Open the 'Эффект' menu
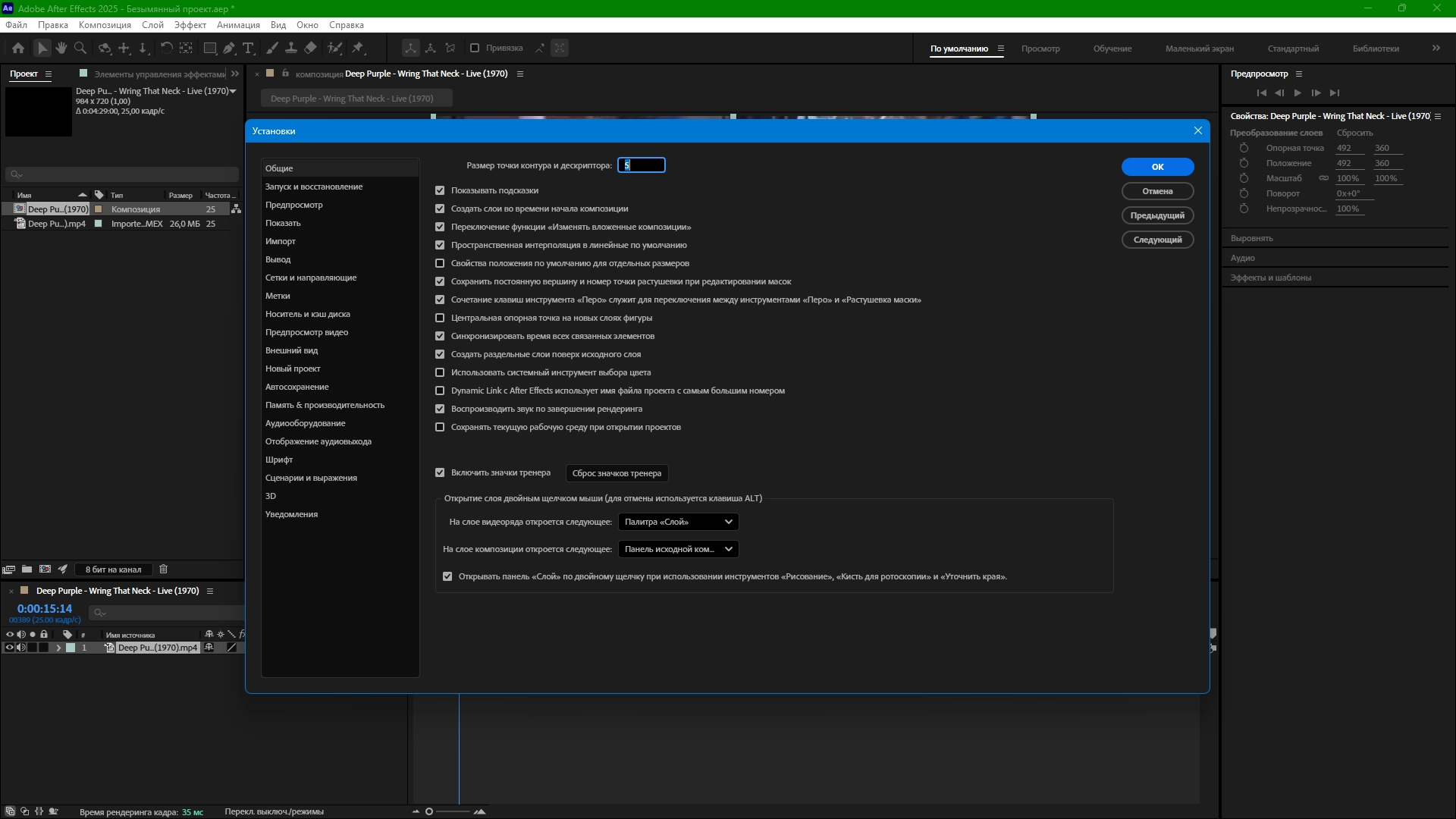 (x=190, y=25)
